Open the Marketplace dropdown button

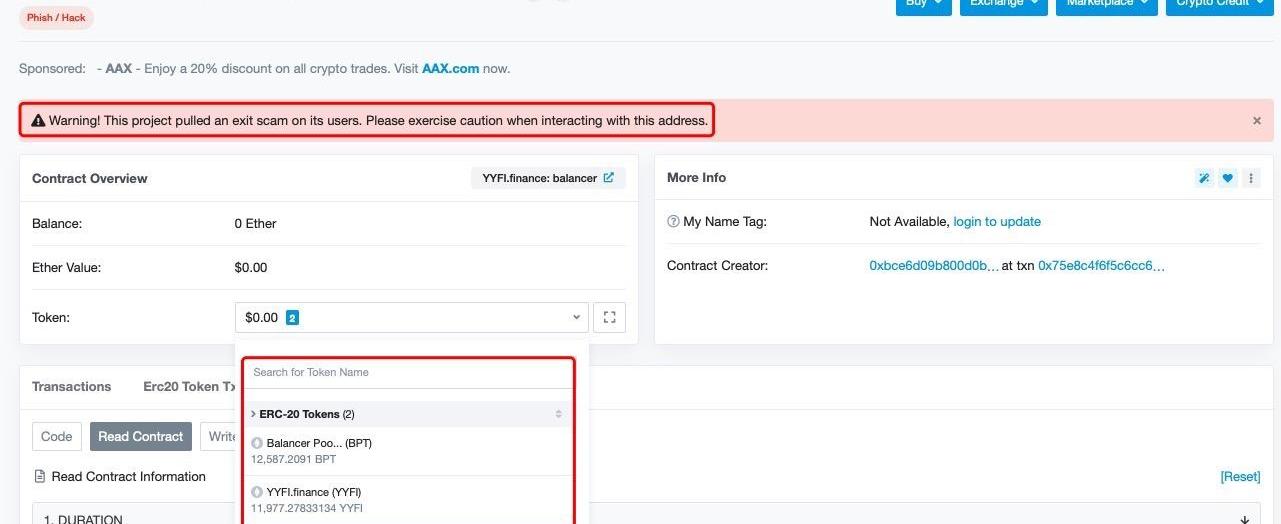pyautogui.click(x=1106, y=5)
